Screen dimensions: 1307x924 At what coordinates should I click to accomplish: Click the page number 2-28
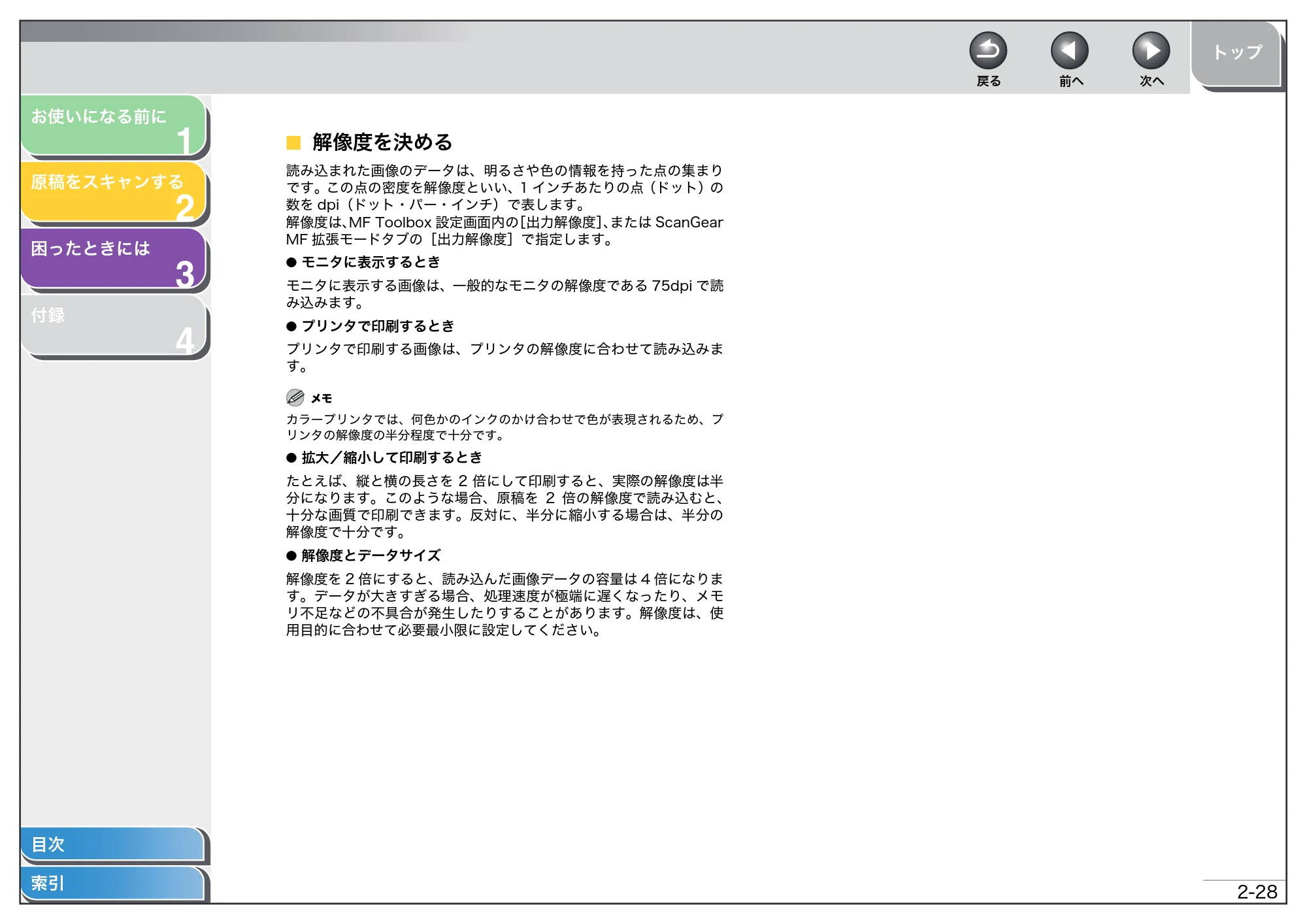(1257, 891)
